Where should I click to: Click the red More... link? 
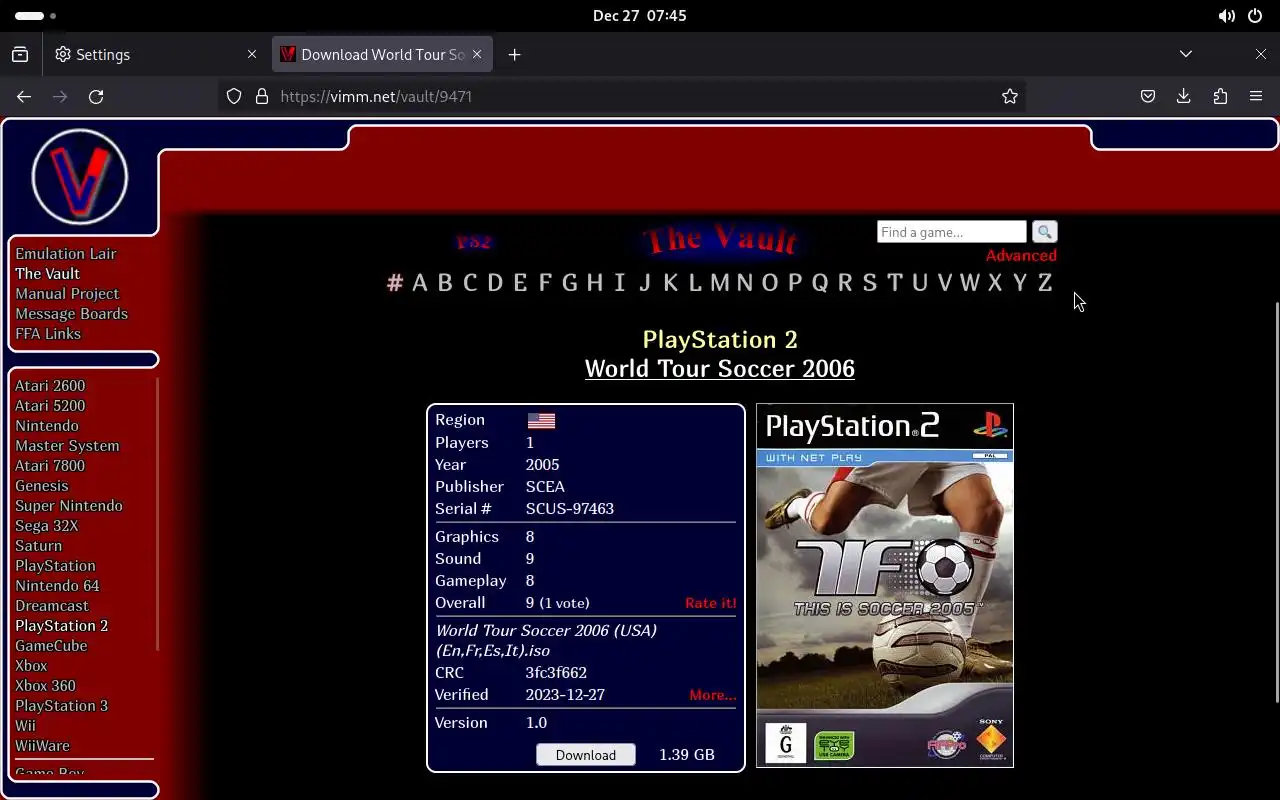(x=713, y=695)
